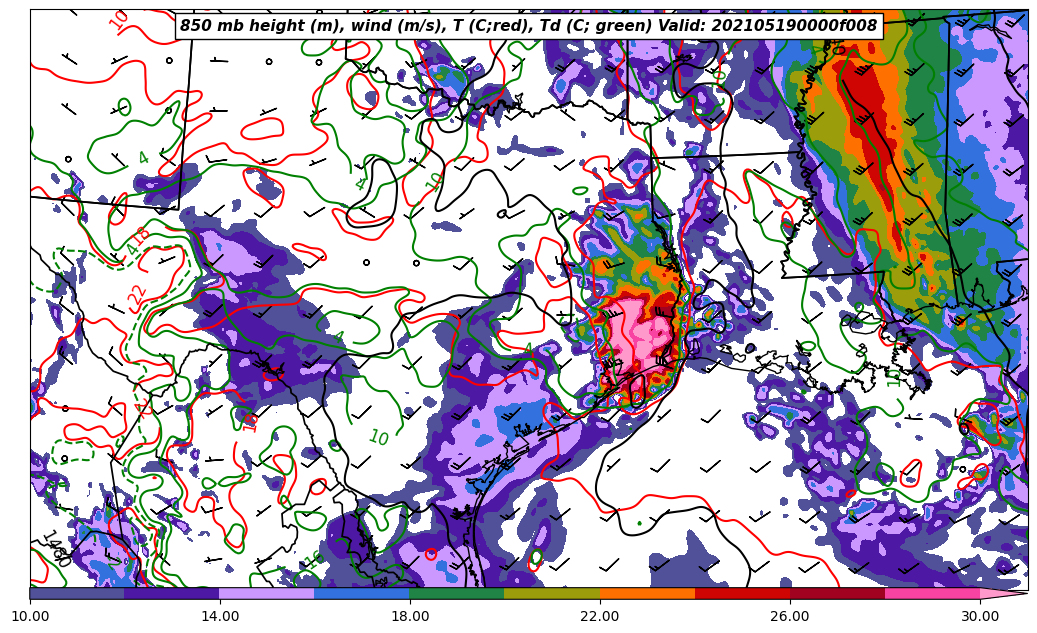1037x633 pixels.
Task: Click the black 1480 height contour label
Action: (x=55, y=549)
